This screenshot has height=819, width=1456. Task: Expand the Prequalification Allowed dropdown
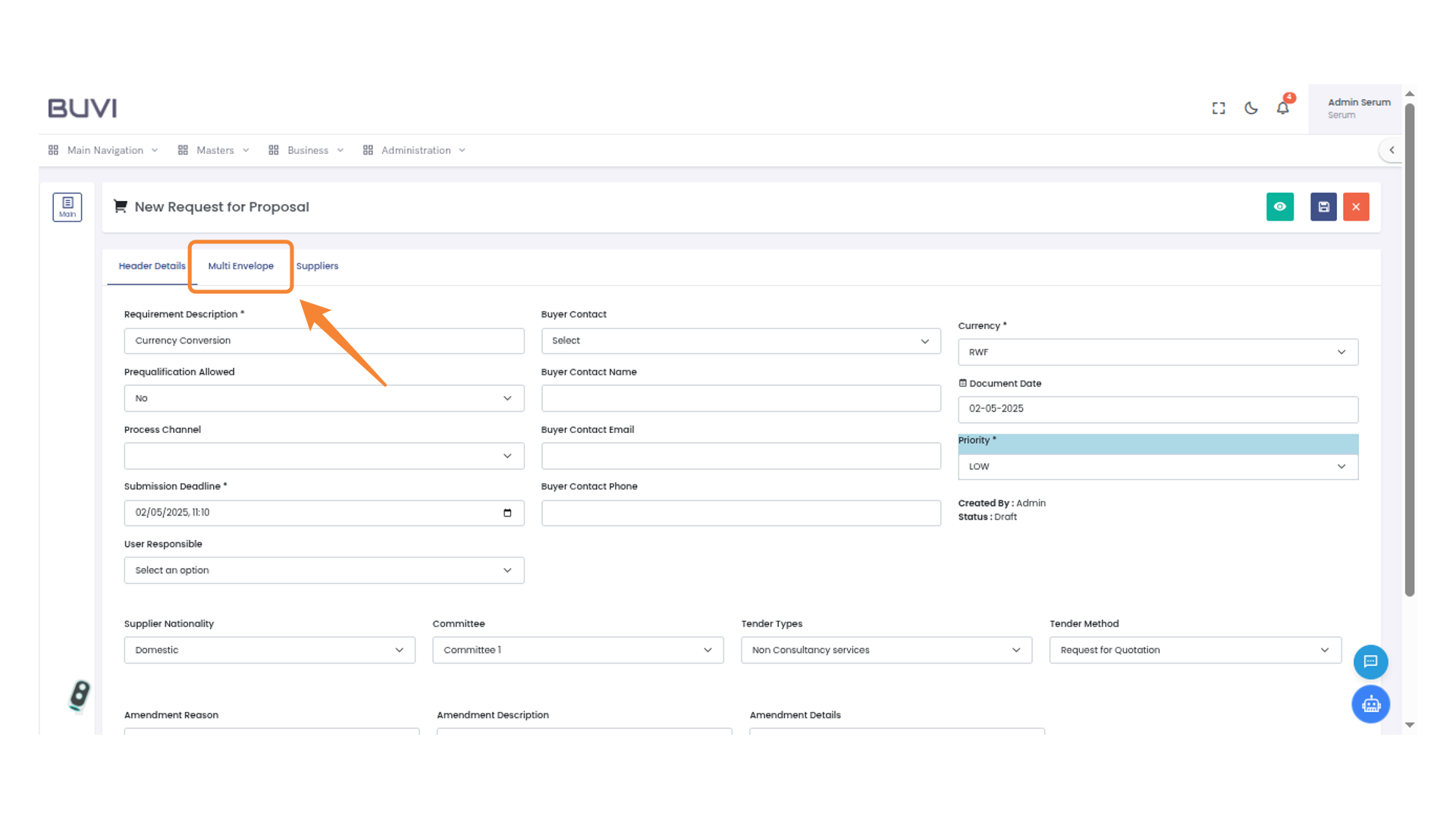[324, 399]
